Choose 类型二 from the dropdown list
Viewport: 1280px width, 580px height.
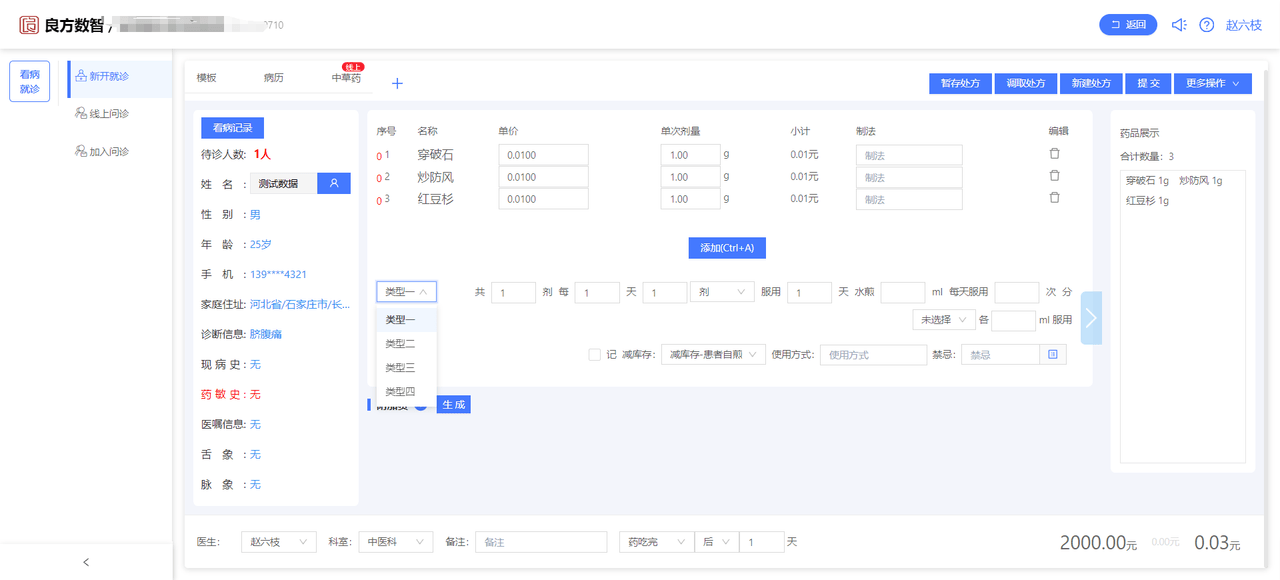(x=406, y=344)
